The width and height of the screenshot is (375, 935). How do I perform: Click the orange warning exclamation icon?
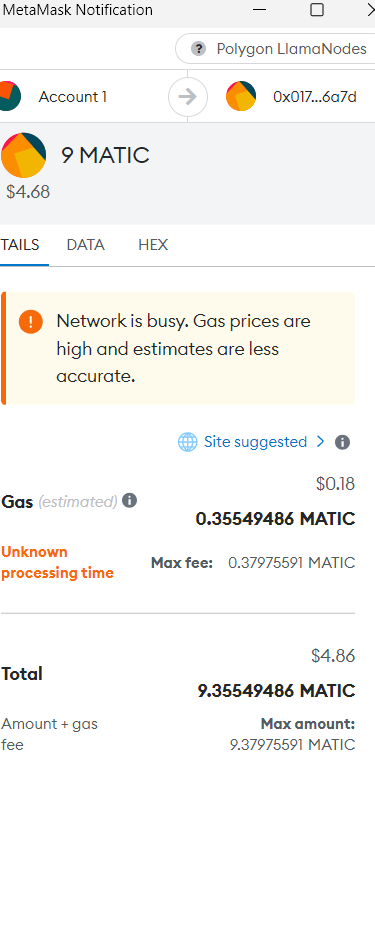pos(30,322)
